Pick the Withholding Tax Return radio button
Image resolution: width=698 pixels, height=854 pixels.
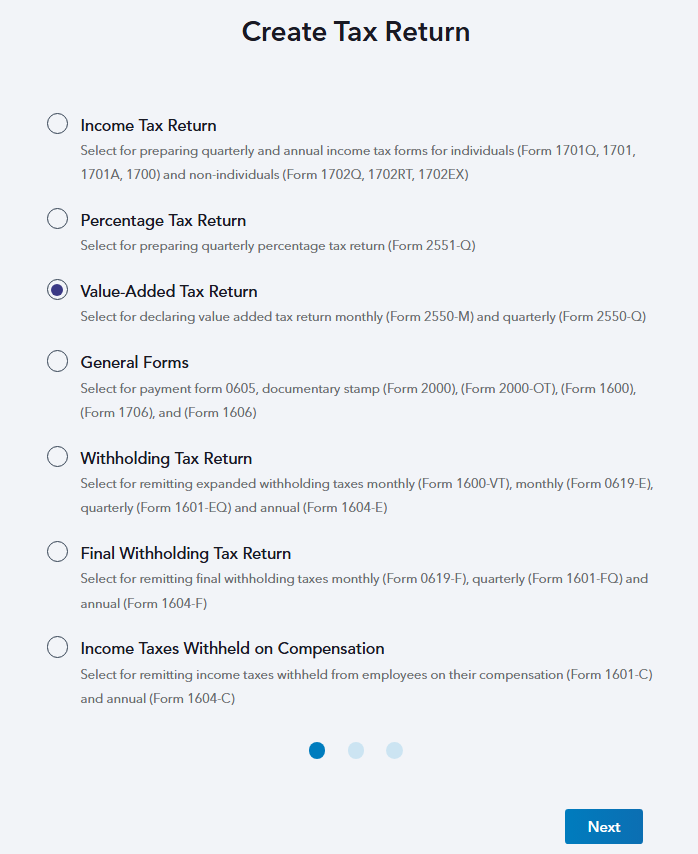tap(57, 456)
